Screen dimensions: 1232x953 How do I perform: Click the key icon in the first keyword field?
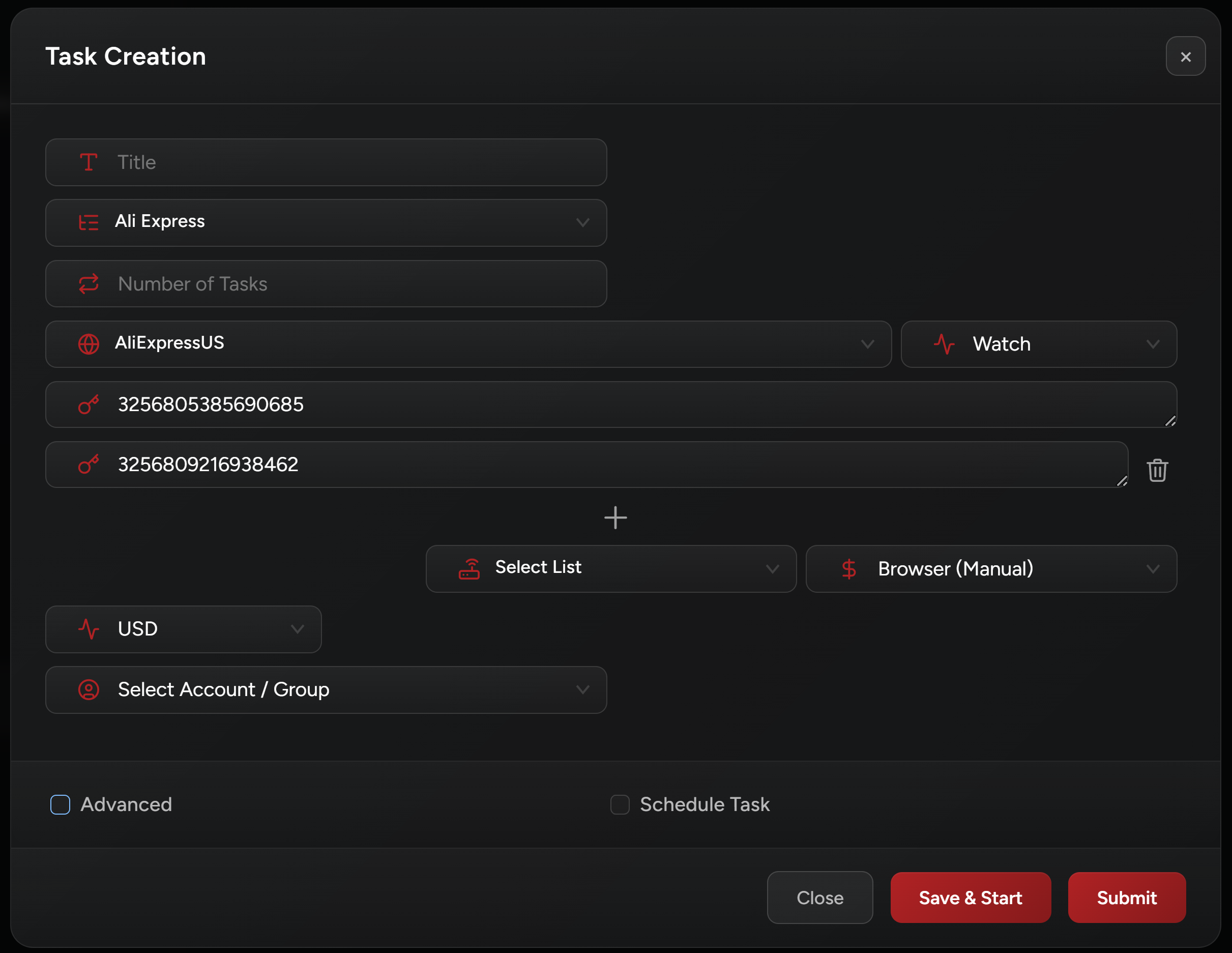pos(89,405)
